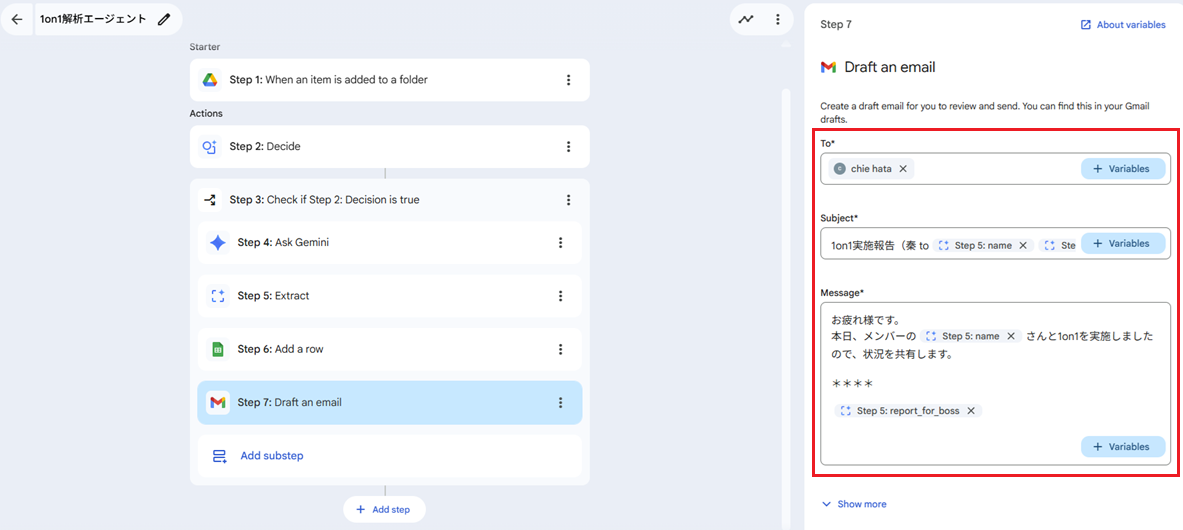
Task: Open Variables picker for Message field
Action: pos(1122,447)
